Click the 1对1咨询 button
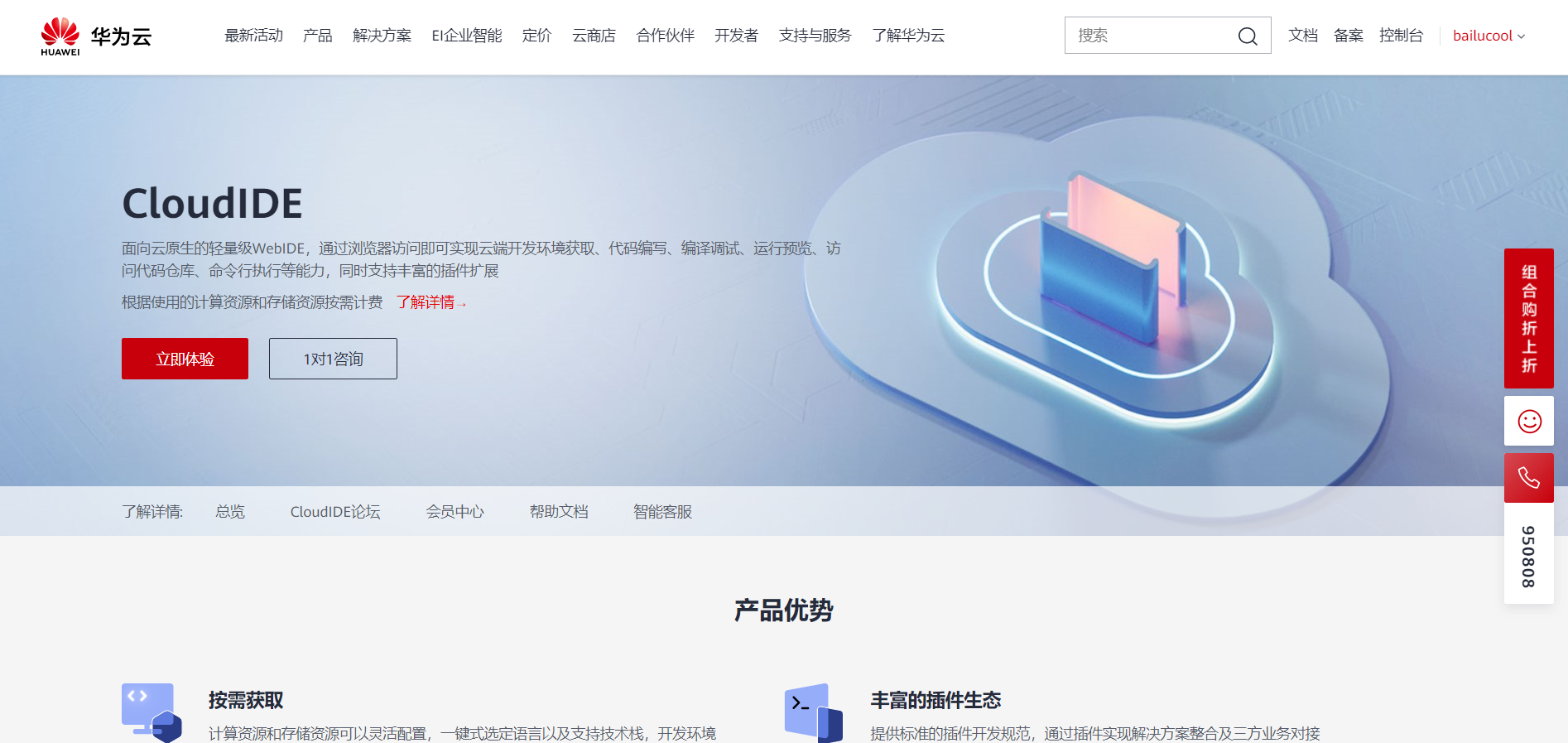 [333, 359]
